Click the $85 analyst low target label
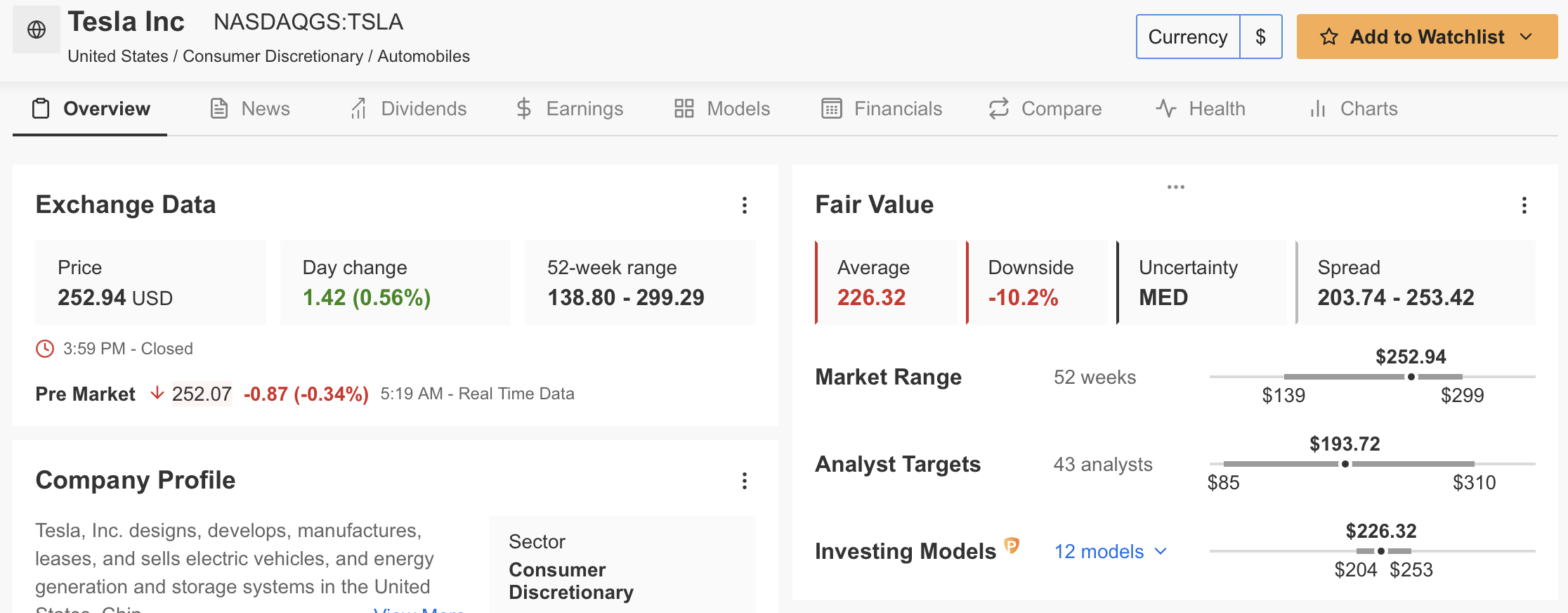Image resolution: width=1568 pixels, height=613 pixels. pos(1224,483)
